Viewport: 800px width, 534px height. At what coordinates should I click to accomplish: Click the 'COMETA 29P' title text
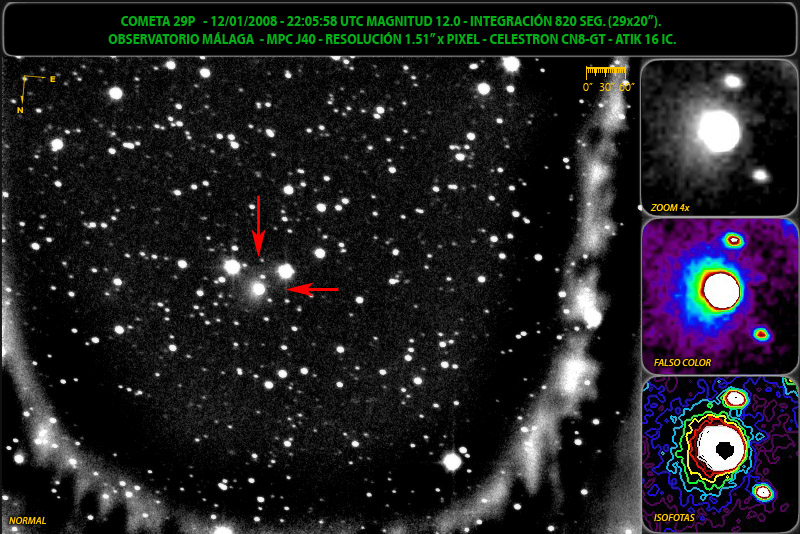pyautogui.click(x=158, y=21)
